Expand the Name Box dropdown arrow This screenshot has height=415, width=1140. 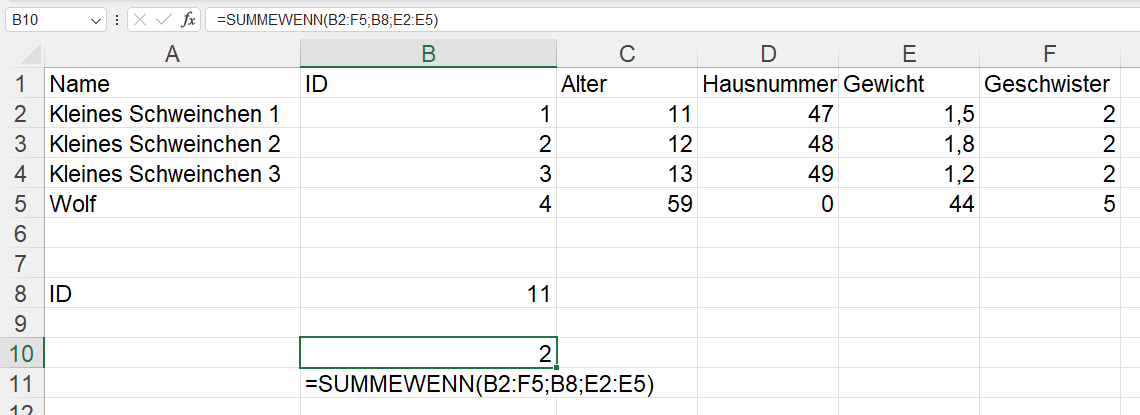96,20
